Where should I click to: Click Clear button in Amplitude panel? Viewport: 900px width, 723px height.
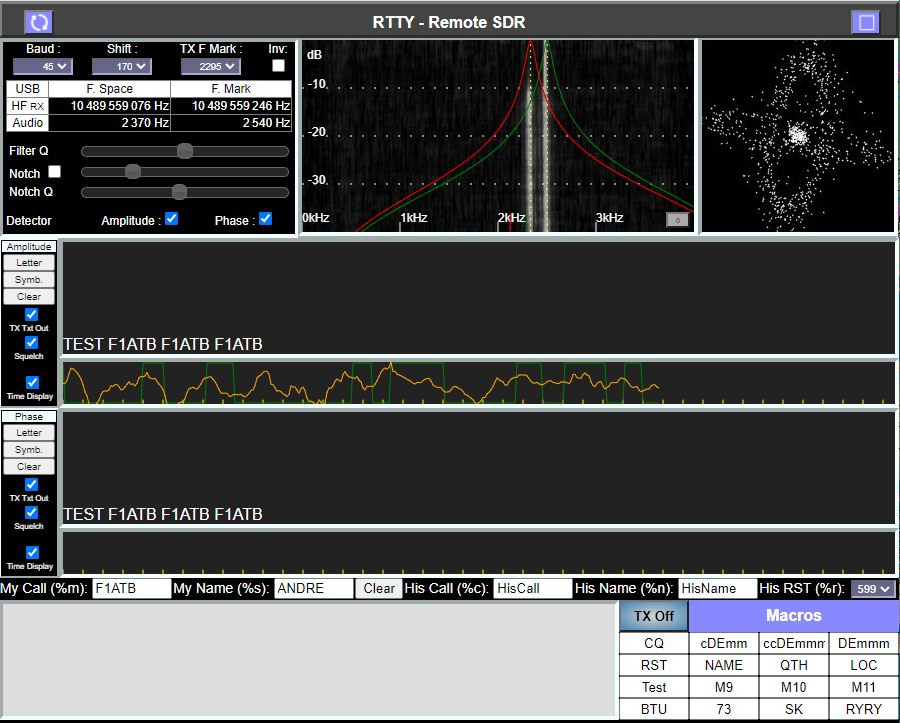pyautogui.click(x=29, y=297)
